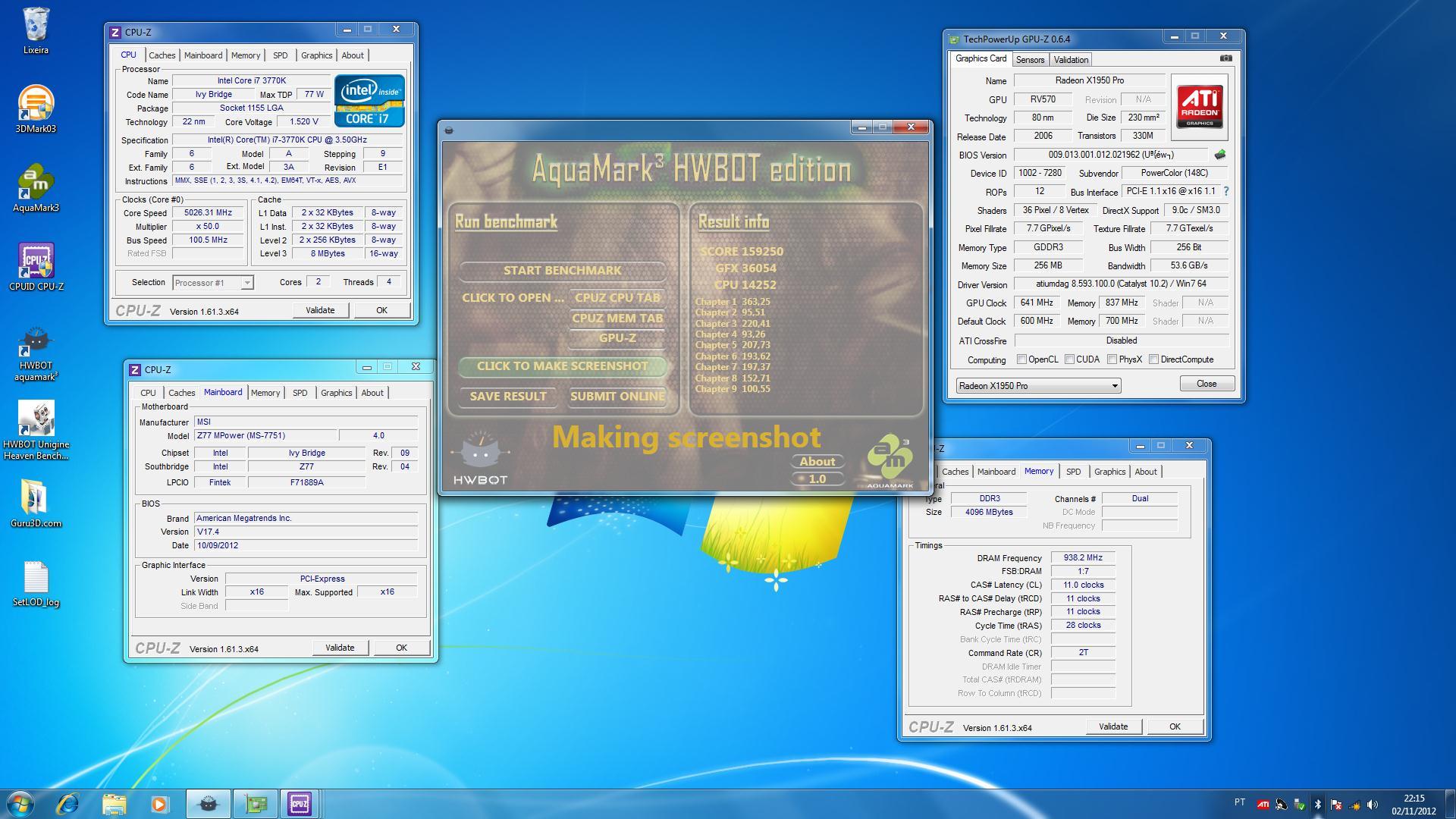Open the Validation tab in GPU-Z
Image resolution: width=1456 pixels, height=819 pixels.
1071,59
